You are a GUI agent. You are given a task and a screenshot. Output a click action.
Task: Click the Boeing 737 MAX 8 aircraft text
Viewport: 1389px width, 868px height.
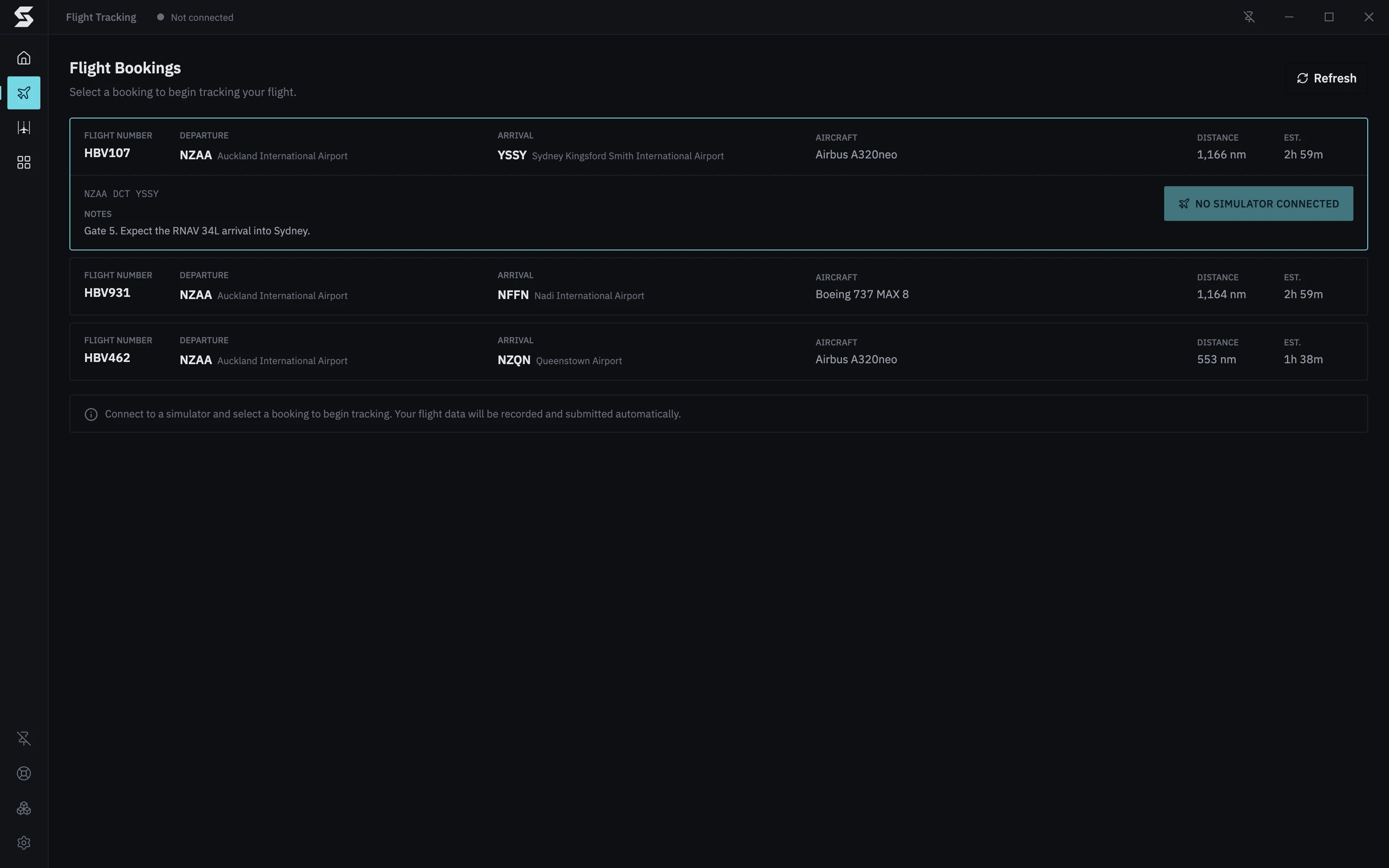[x=862, y=295]
